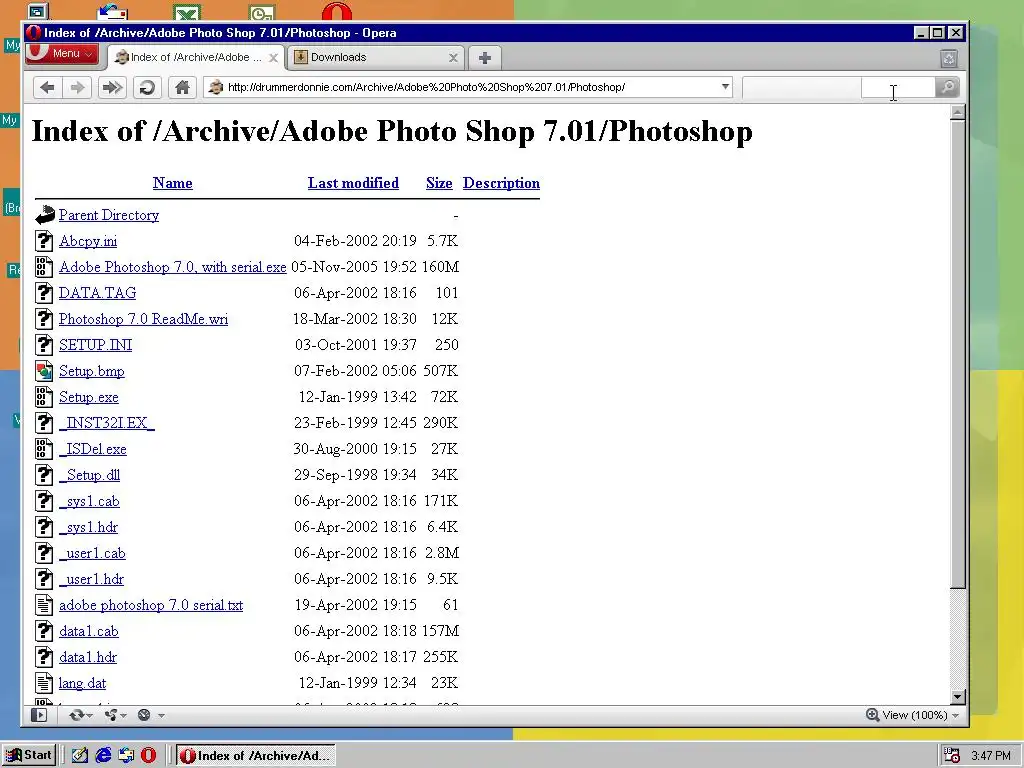This screenshot has height=768, width=1024.
Task: Open the Windows Start menu
Action: (29, 756)
